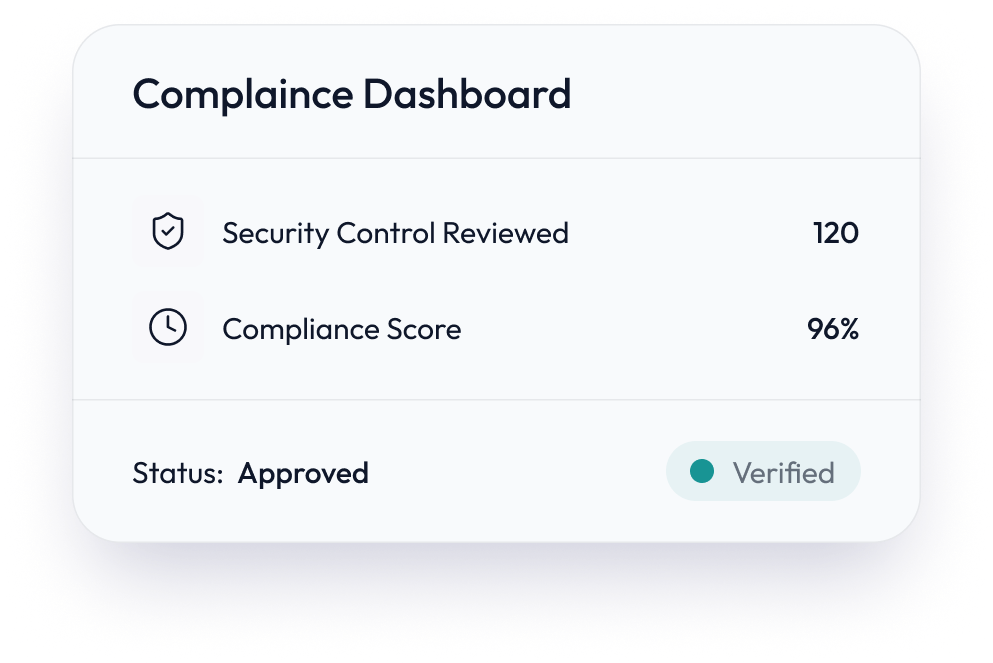Click the Verified status badge
The image size is (993, 663).
763,472
